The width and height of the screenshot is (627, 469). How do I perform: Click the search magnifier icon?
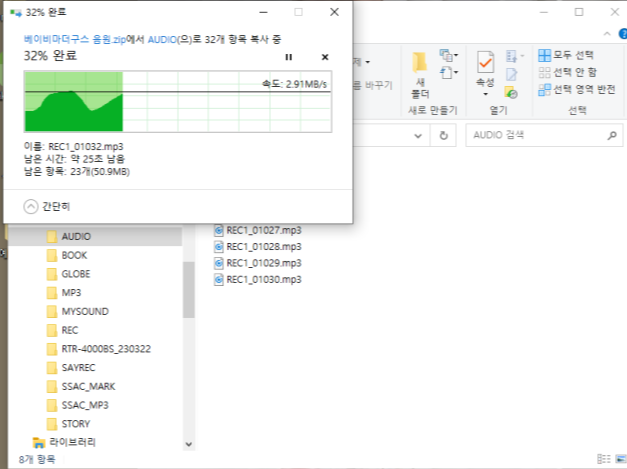(x=612, y=136)
